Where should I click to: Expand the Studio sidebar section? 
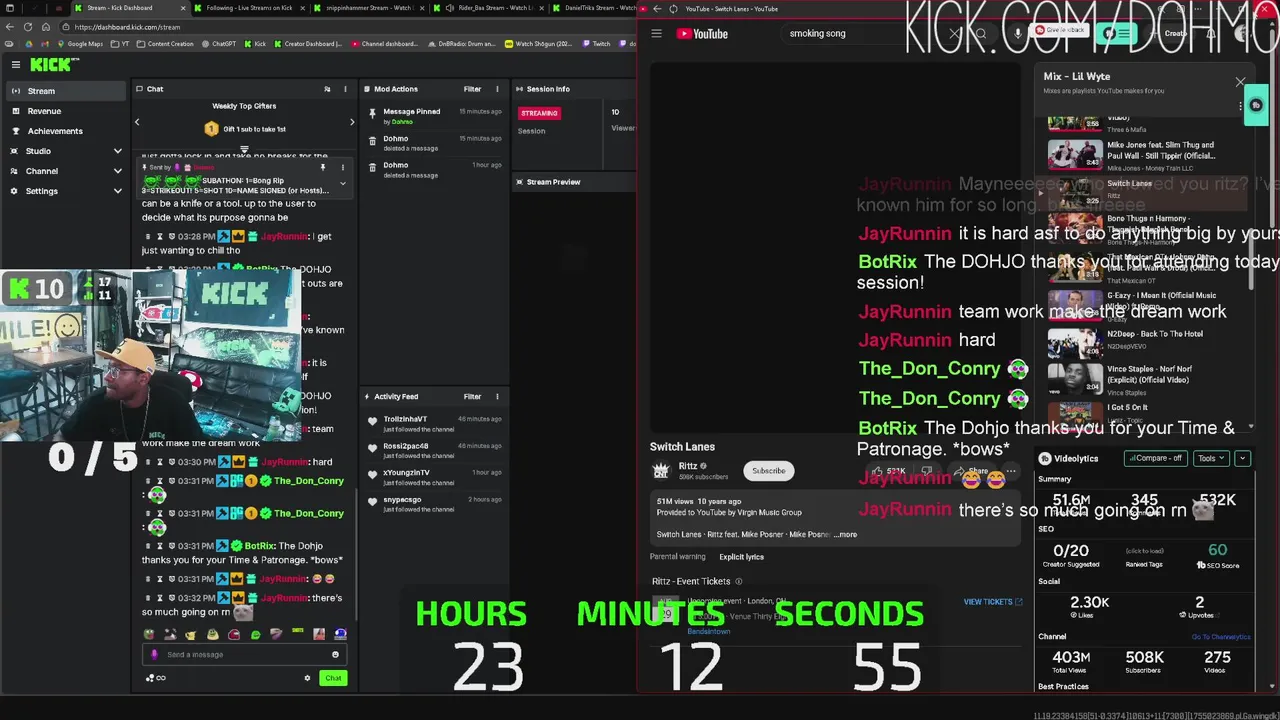coord(65,151)
